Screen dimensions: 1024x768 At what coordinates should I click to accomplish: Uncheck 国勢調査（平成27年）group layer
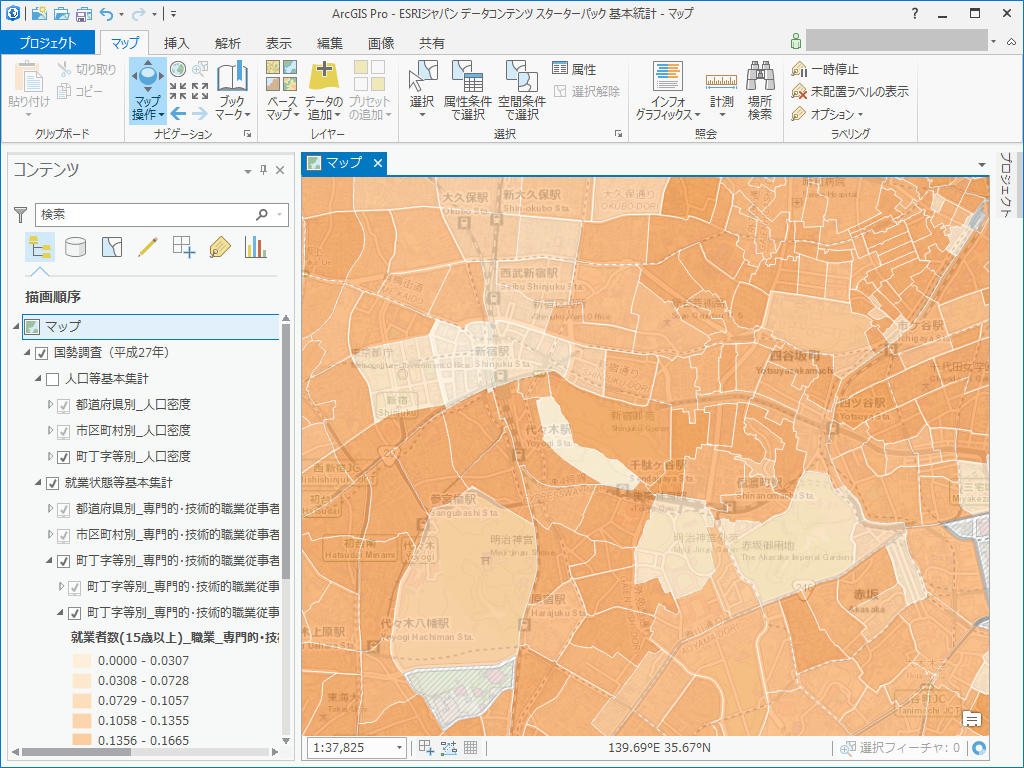42,353
